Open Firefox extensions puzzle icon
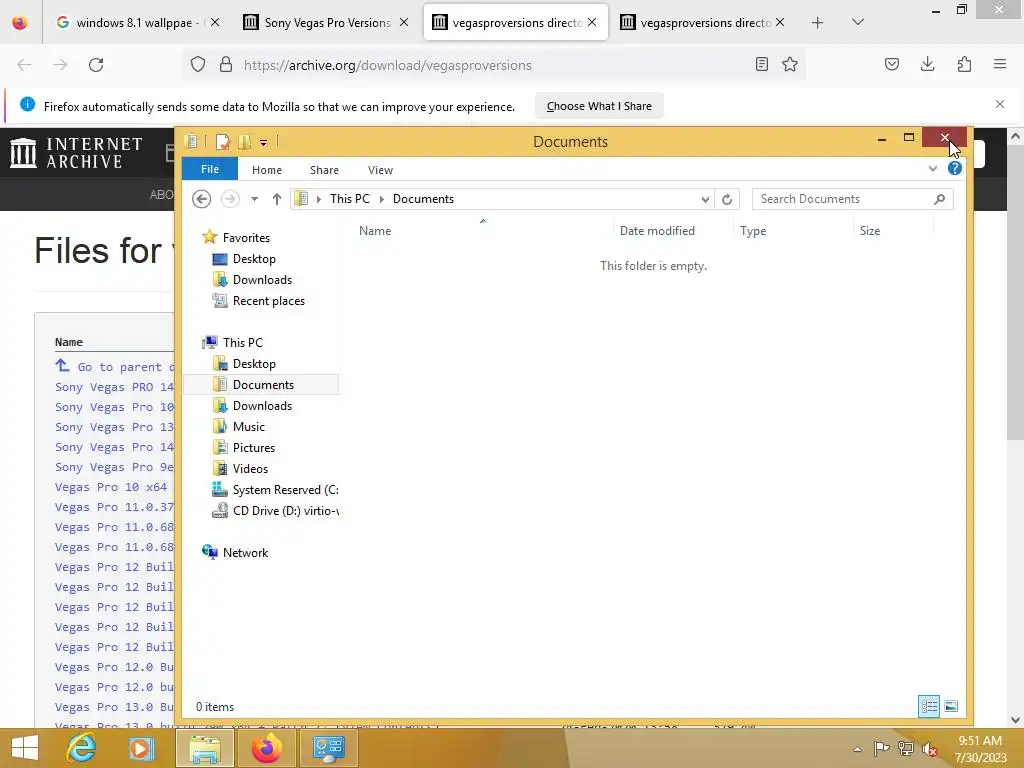Viewport: 1024px width, 768px height. (x=964, y=65)
